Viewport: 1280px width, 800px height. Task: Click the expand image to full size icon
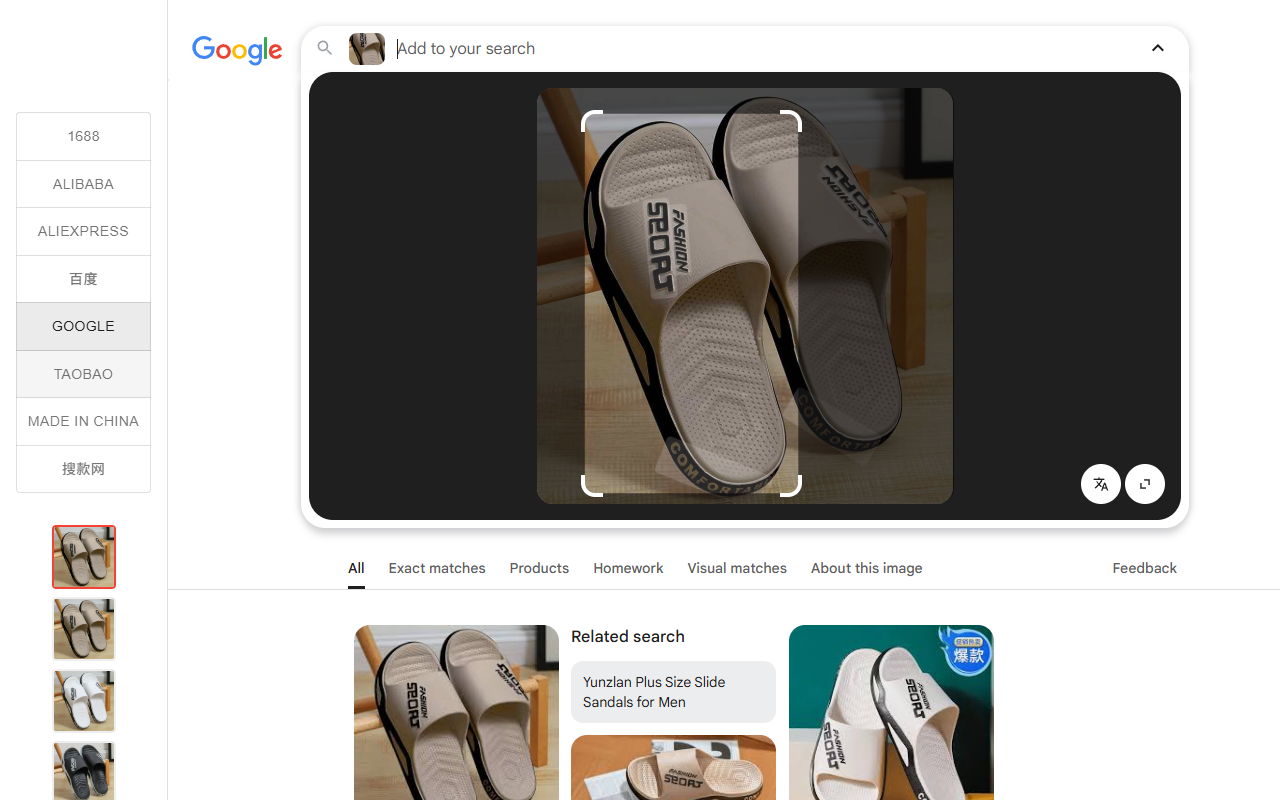tap(1144, 483)
